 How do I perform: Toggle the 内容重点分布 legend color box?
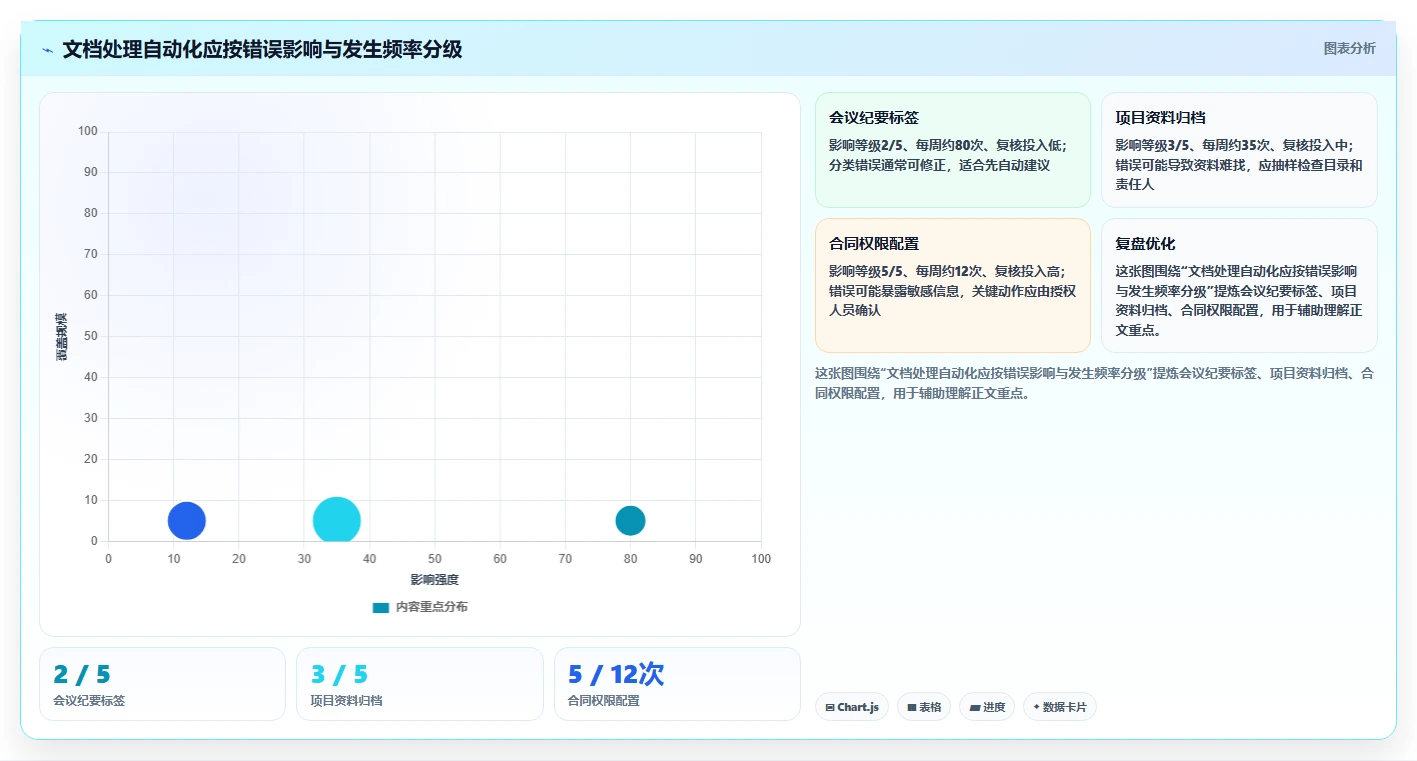click(380, 607)
